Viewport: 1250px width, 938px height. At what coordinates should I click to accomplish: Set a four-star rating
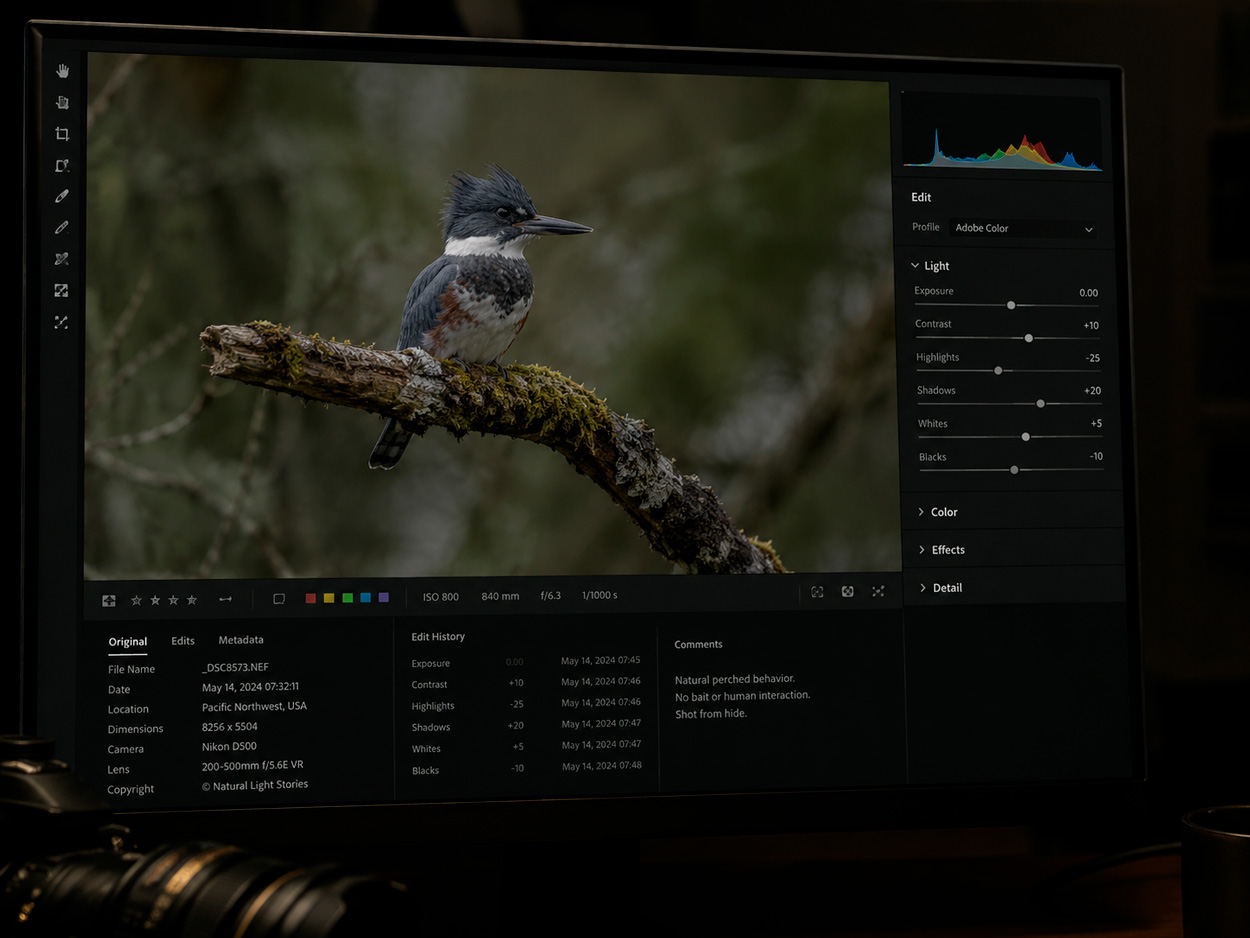[x=192, y=600]
